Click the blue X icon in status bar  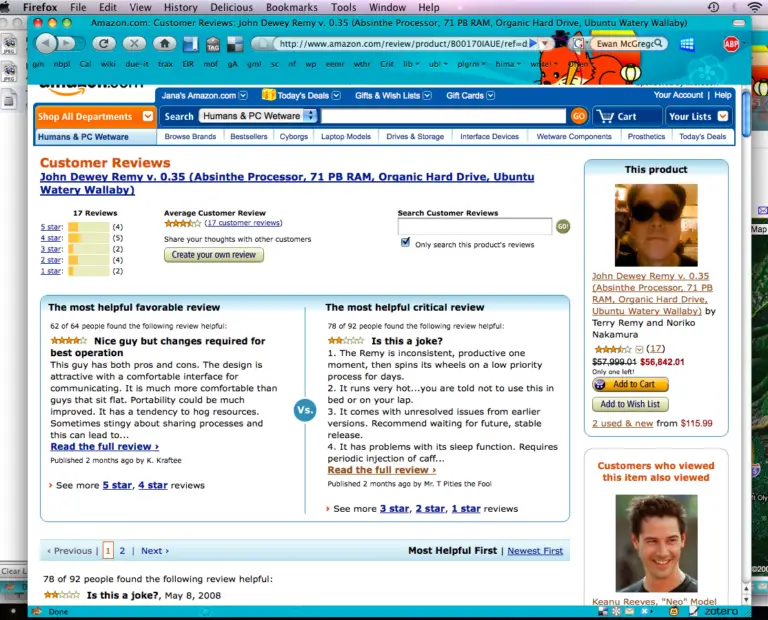pyautogui.click(x=644, y=611)
